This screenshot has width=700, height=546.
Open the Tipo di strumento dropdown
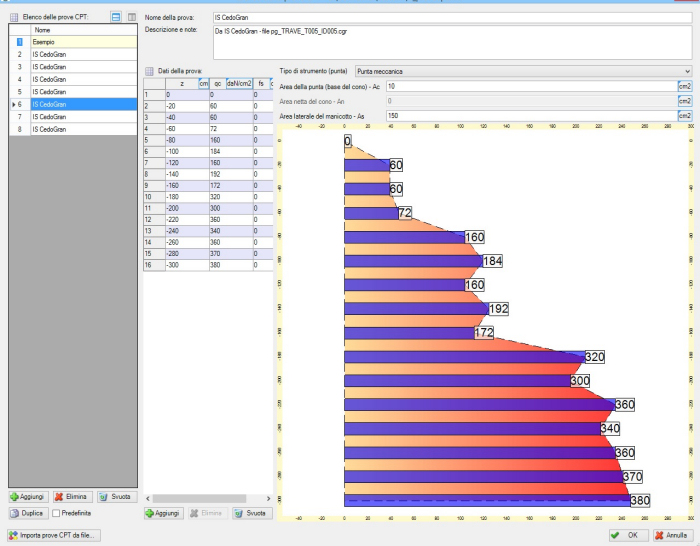524,71
